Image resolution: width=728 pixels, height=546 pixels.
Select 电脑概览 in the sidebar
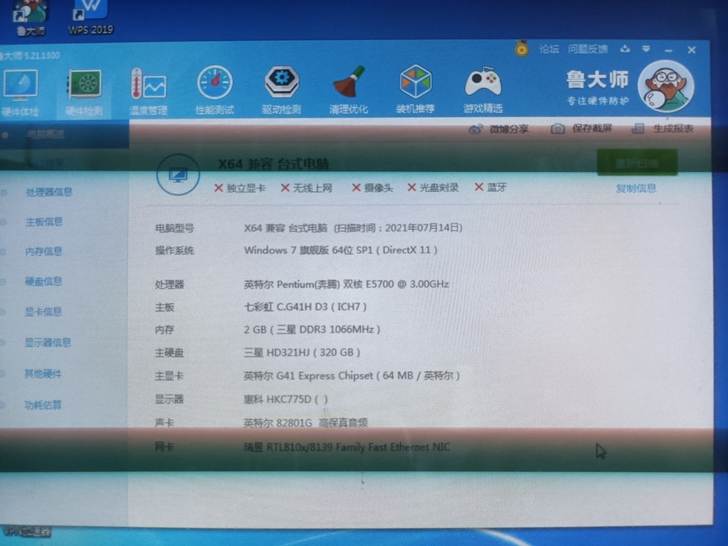point(46,135)
